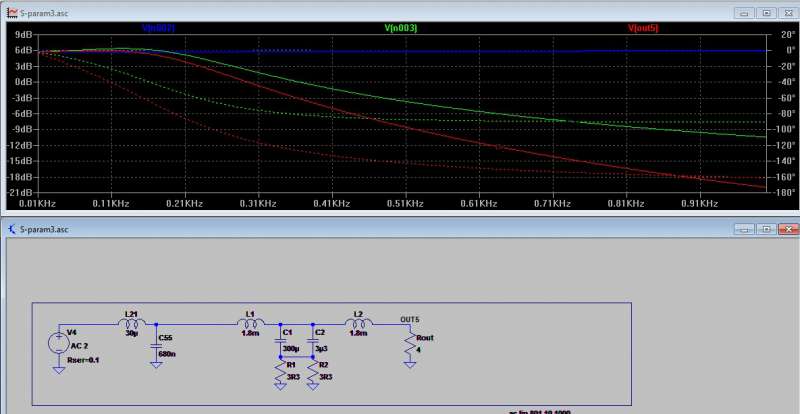Viewport: 800px width, 414px height.
Task: Minimize the schematic window
Action: (744, 229)
